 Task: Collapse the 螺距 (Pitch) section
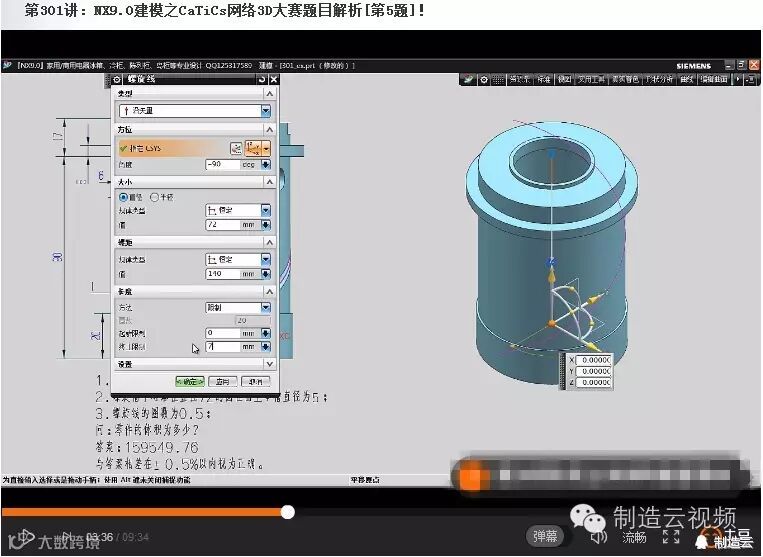point(270,242)
